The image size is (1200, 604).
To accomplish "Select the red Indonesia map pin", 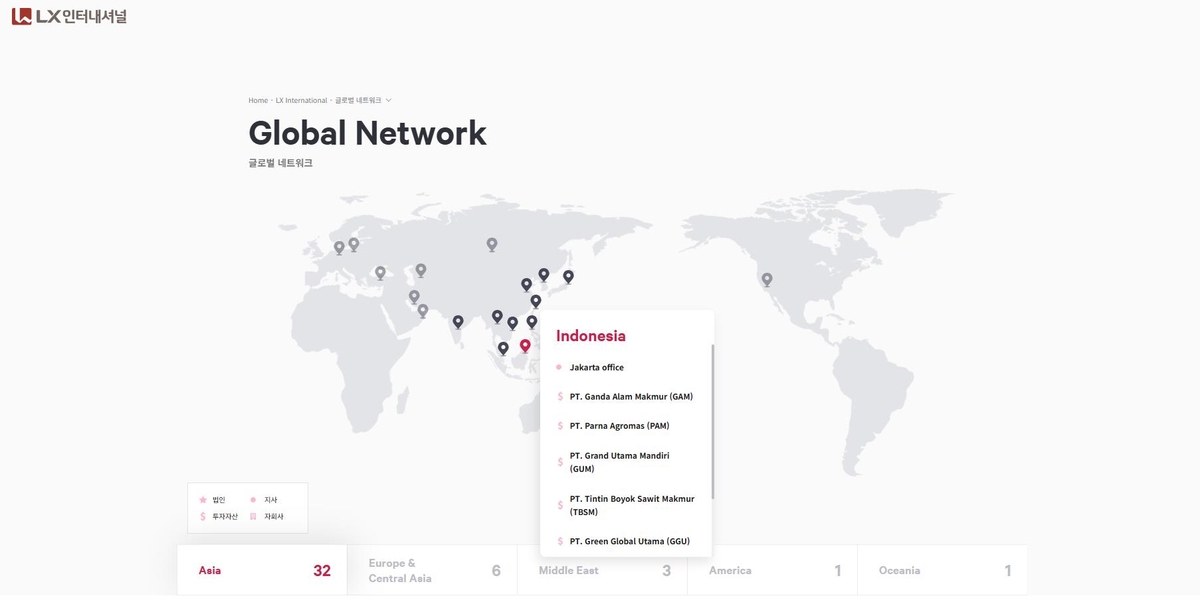I will [x=525, y=346].
